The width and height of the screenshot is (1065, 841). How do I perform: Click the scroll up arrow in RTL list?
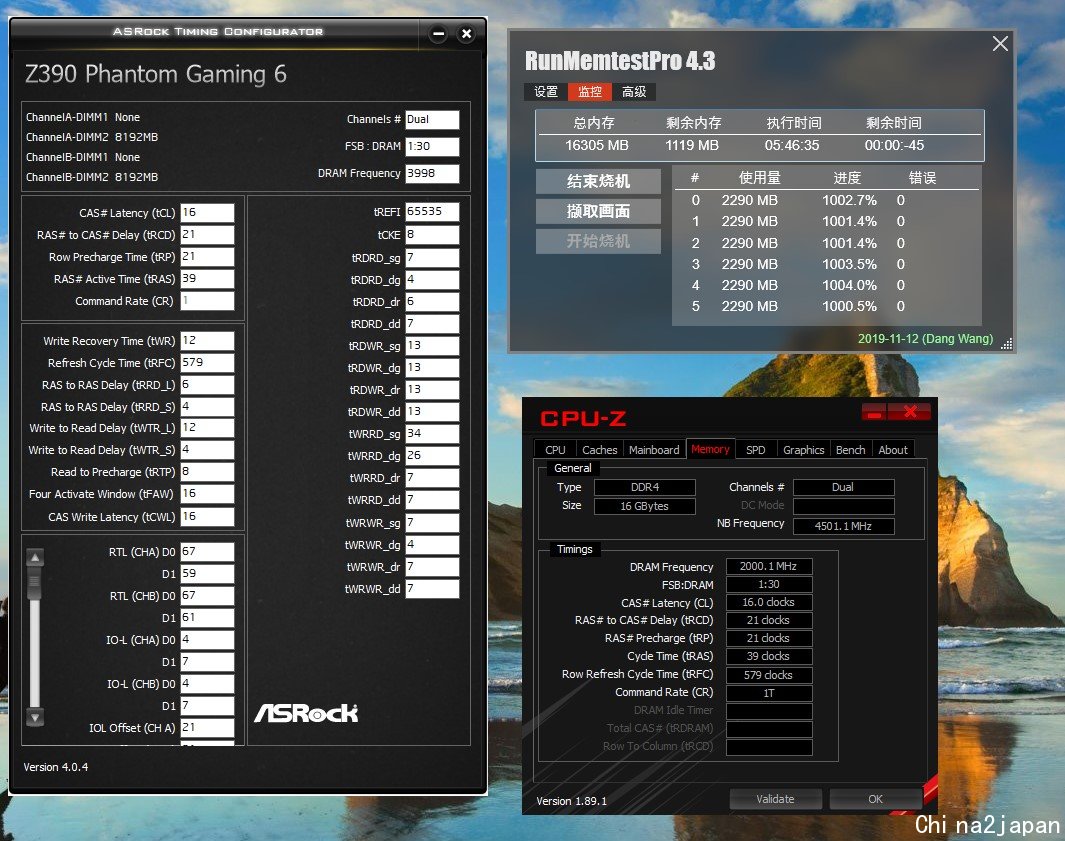(35, 558)
